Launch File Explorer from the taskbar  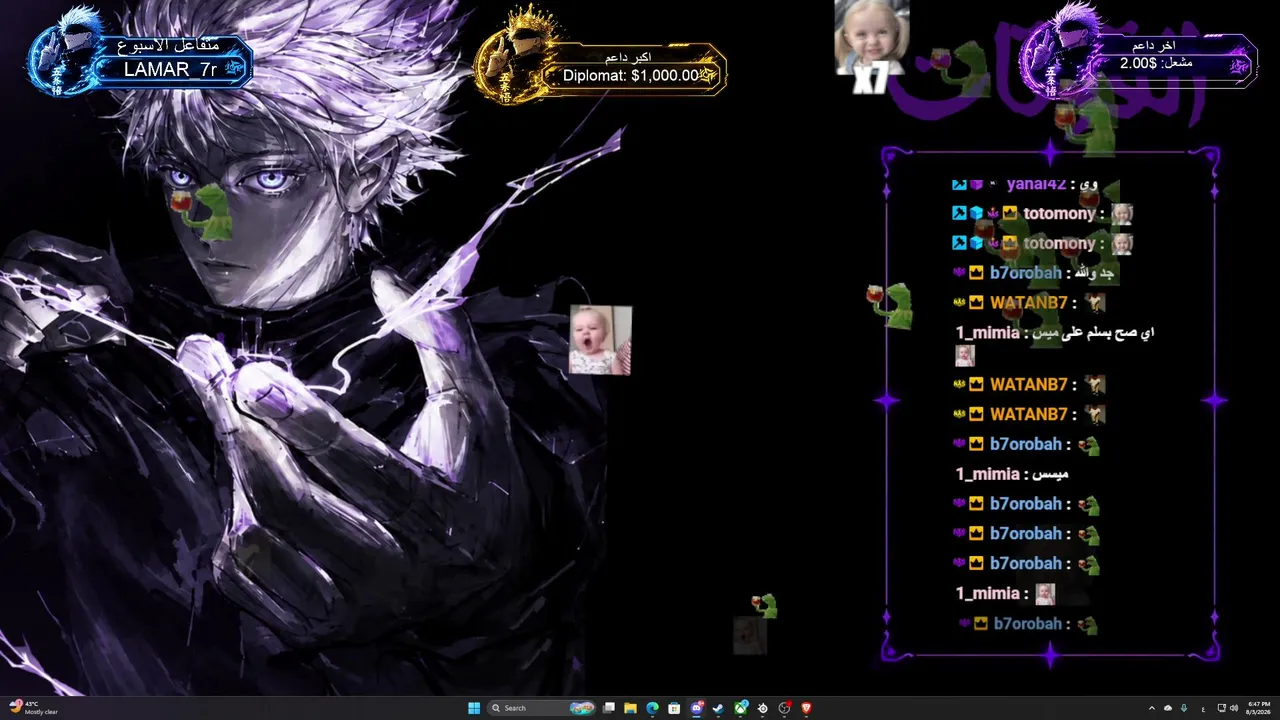tap(630, 708)
